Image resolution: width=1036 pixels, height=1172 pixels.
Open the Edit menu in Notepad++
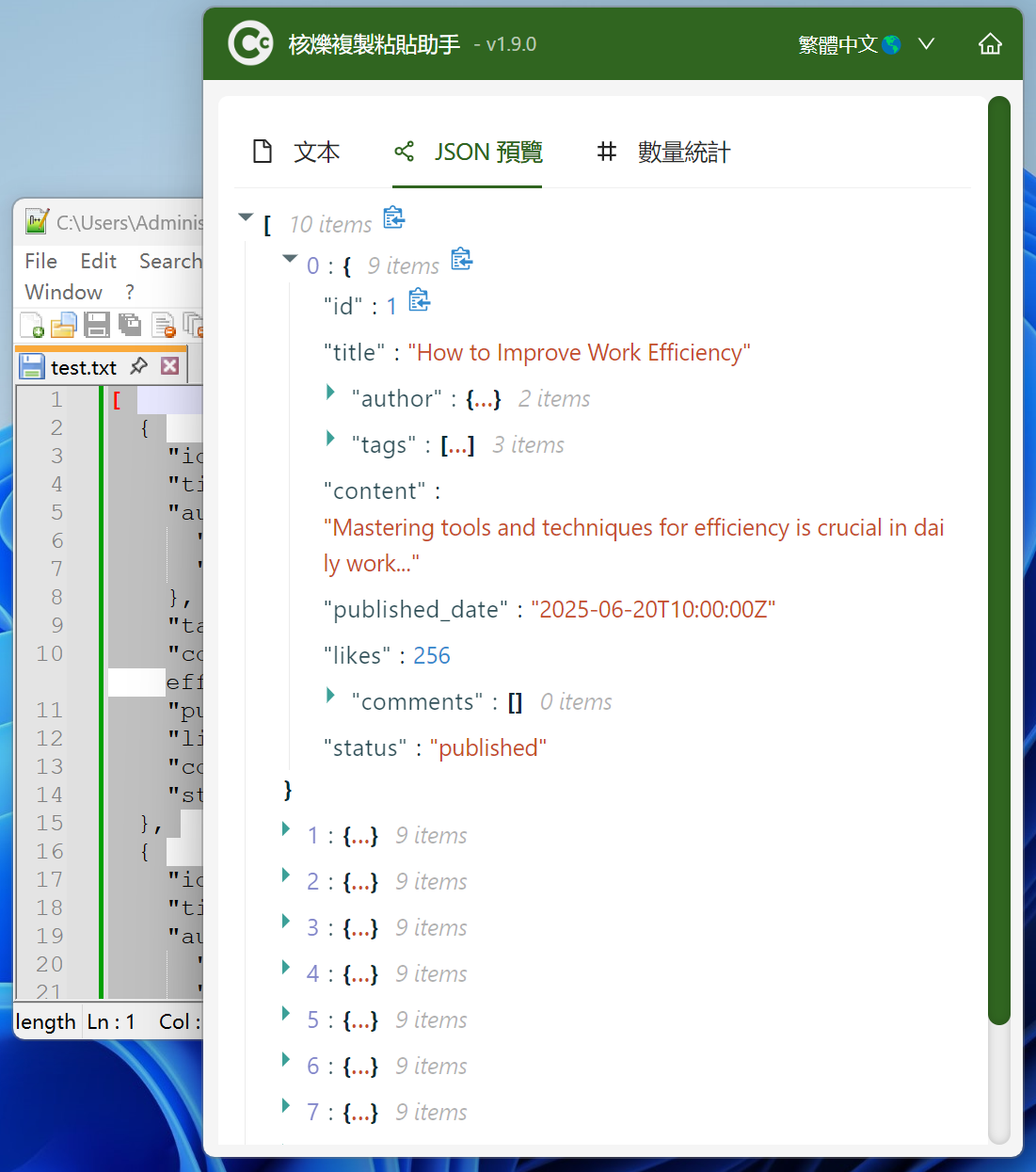pos(98,261)
